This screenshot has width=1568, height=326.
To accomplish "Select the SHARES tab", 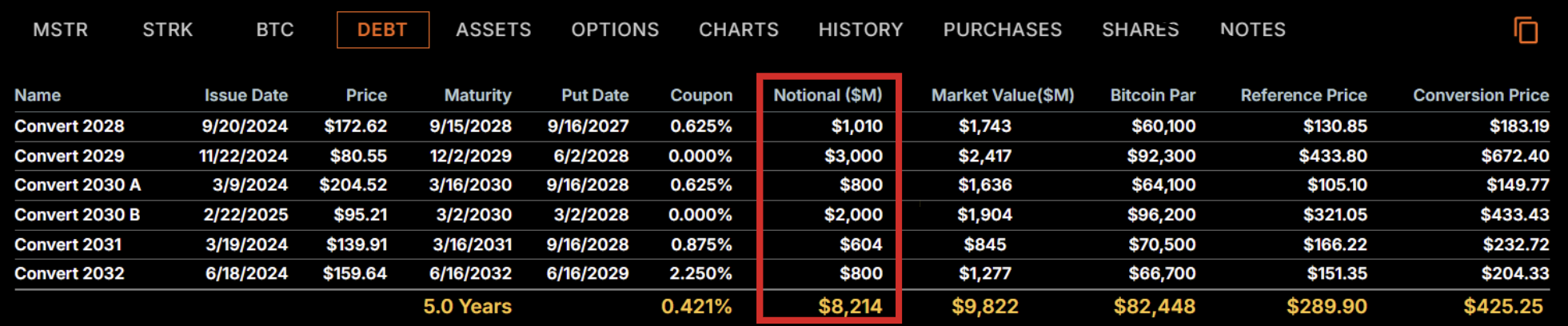I will click(x=1140, y=30).
